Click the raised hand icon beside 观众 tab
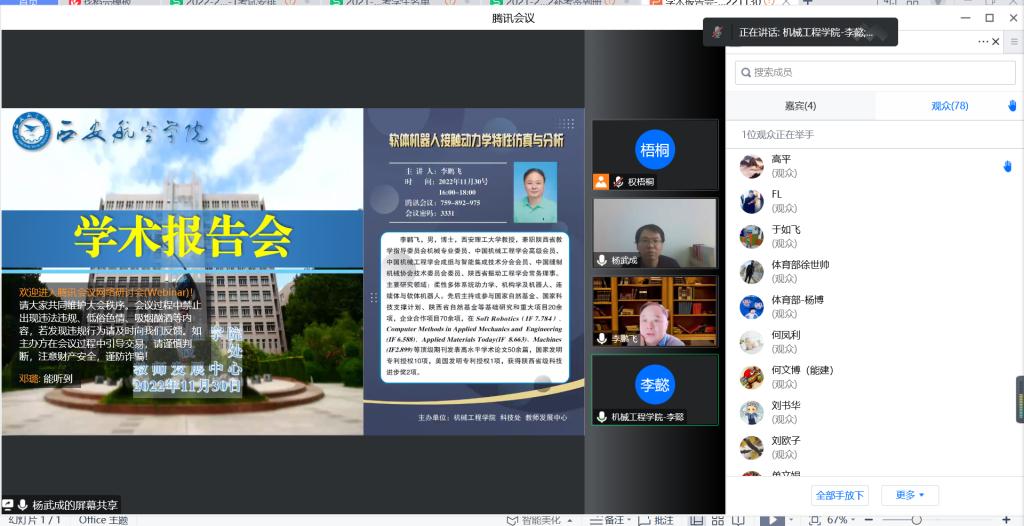Viewport: 1024px width, 526px height. click(1011, 106)
